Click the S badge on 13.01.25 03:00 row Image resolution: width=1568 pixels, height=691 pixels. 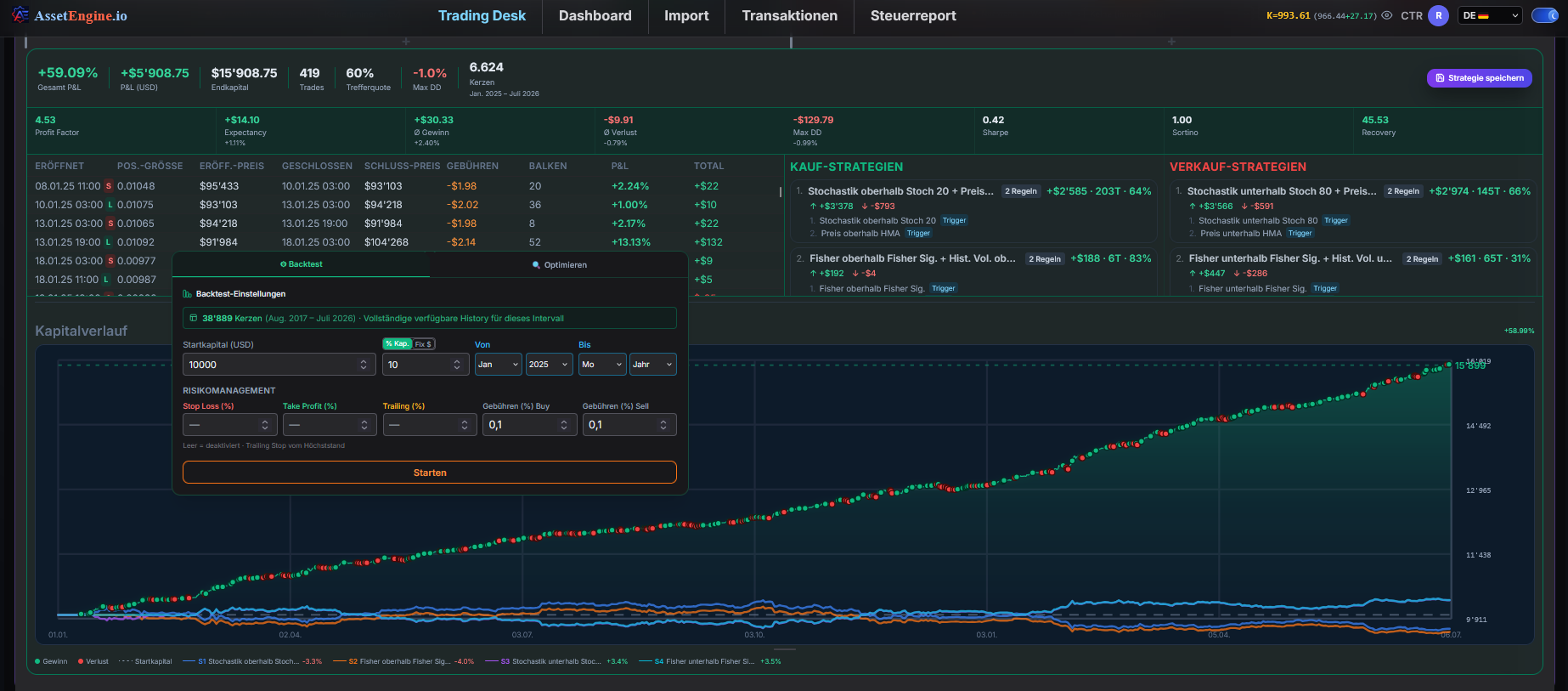[110, 224]
